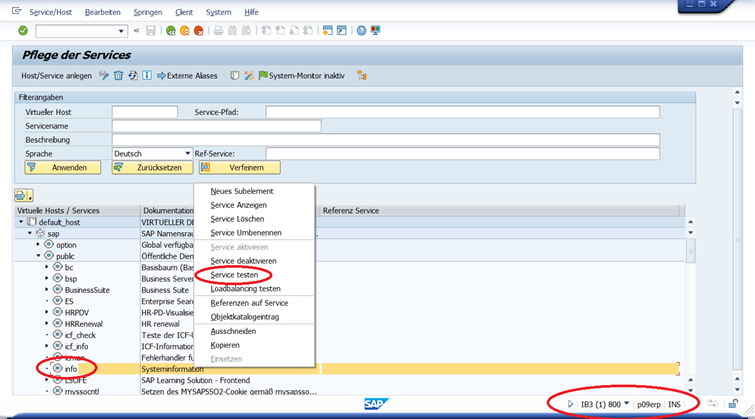The height and width of the screenshot is (419, 755).
Task: Toggle System-Monitor inaktiv flag button
Action: pos(301,76)
